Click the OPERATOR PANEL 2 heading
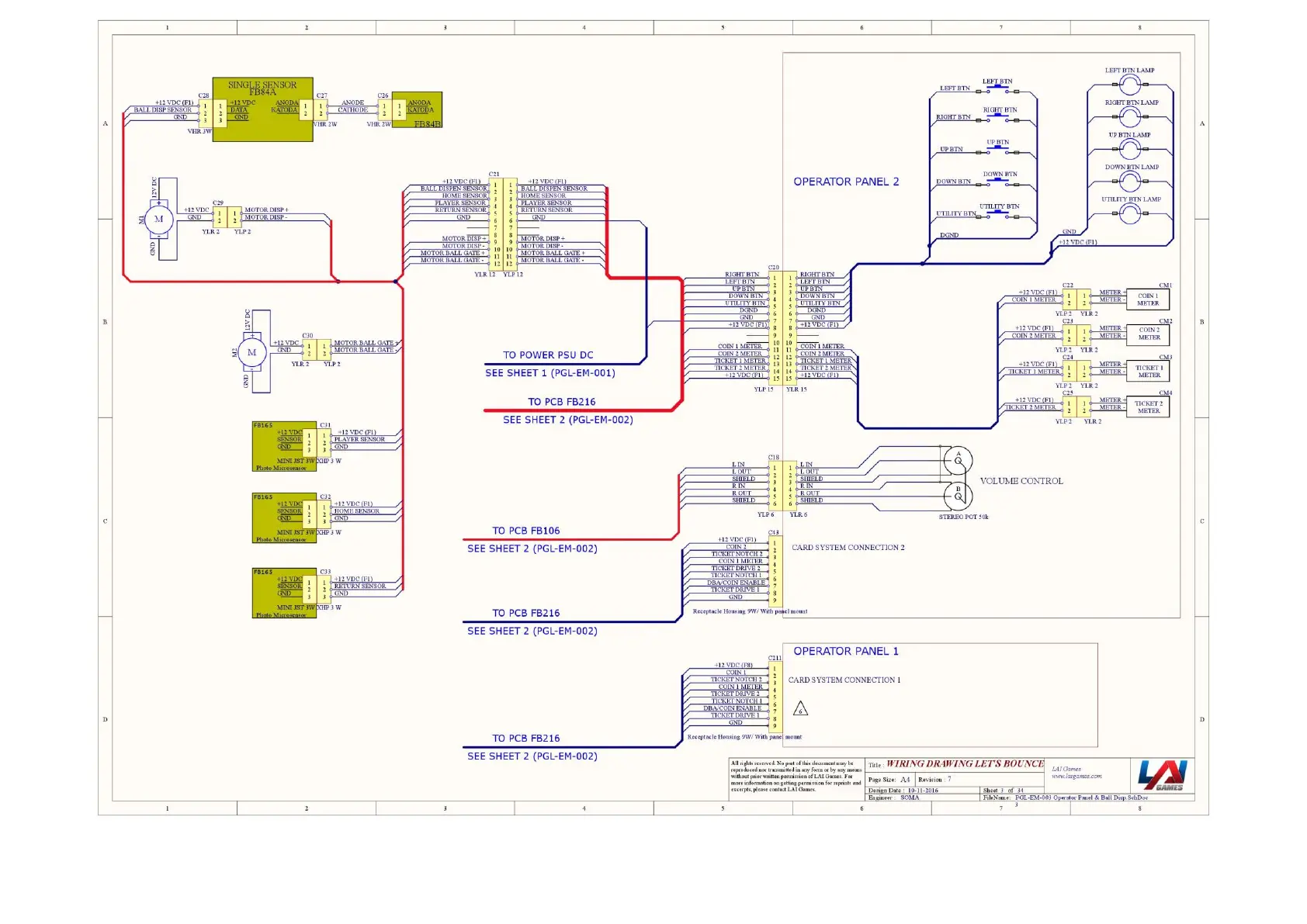Screen dimensions: 1307x924 click(x=846, y=182)
